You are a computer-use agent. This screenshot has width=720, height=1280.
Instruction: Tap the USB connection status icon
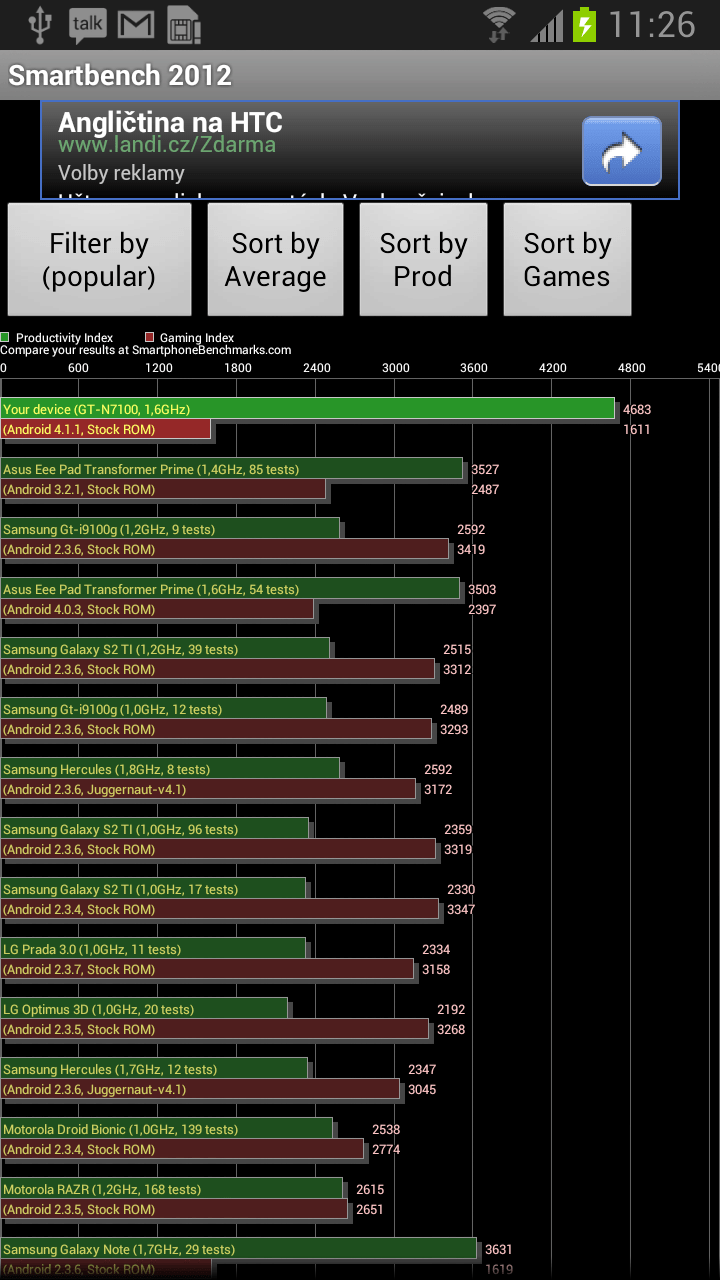[x=40, y=24]
